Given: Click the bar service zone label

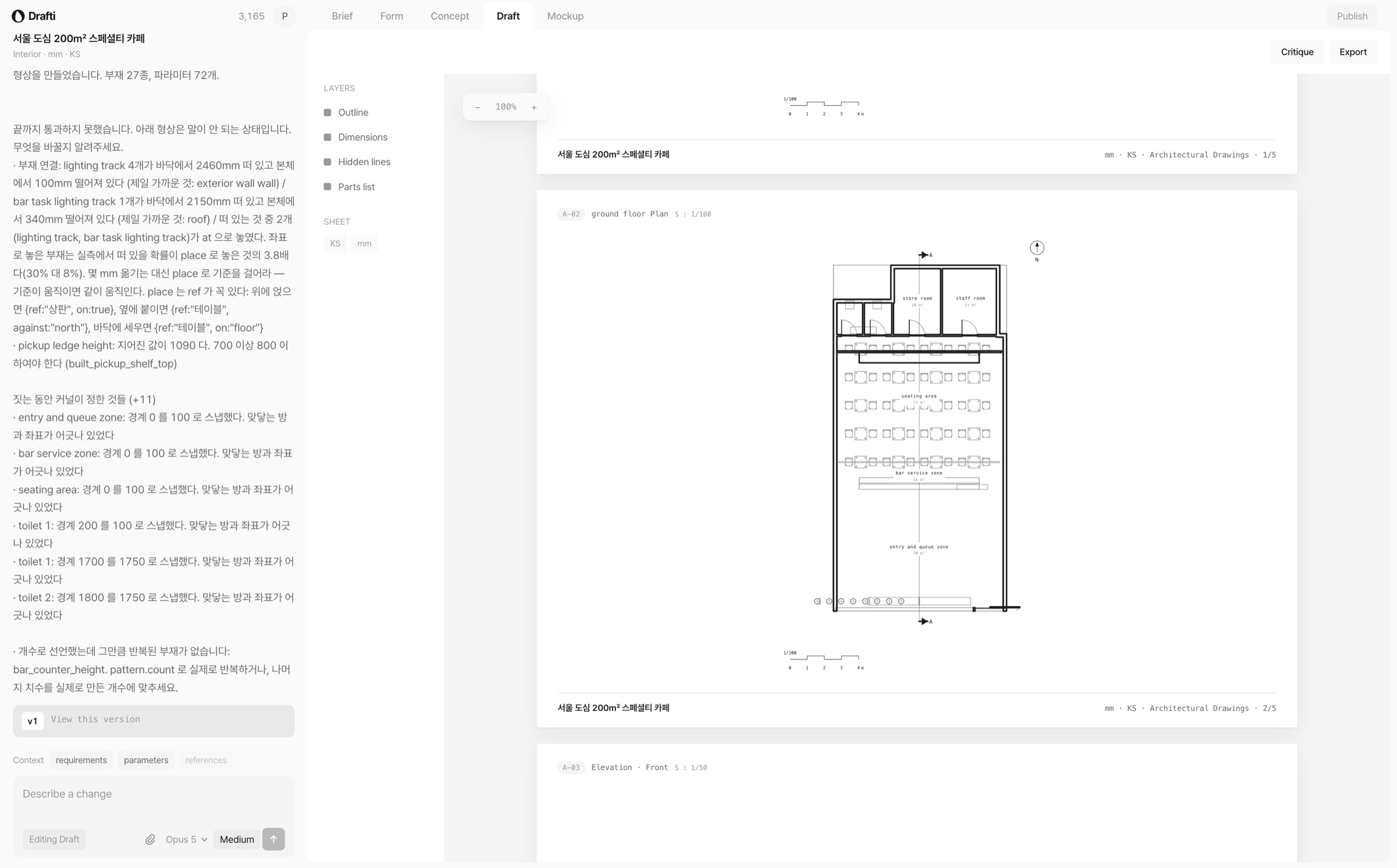Looking at the screenshot, I should tap(919, 473).
